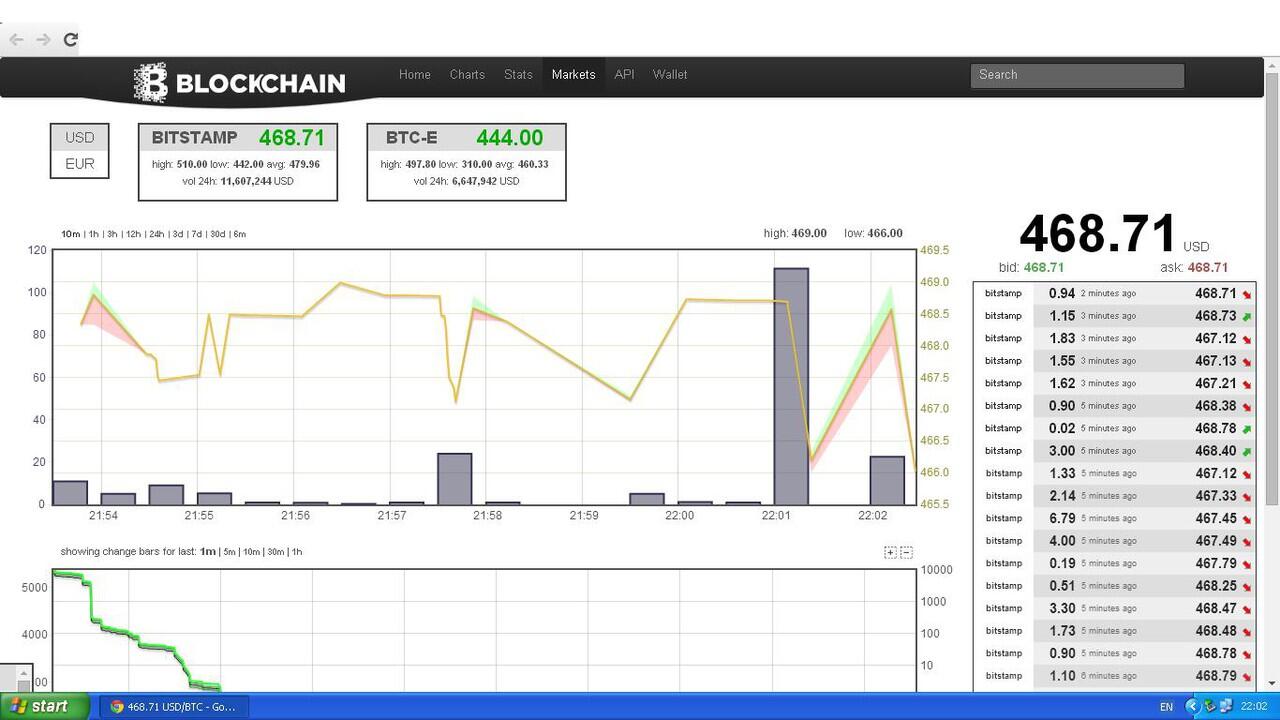Screen dimensions: 1280x720
Task: Select the EUR currency option
Action: point(80,164)
